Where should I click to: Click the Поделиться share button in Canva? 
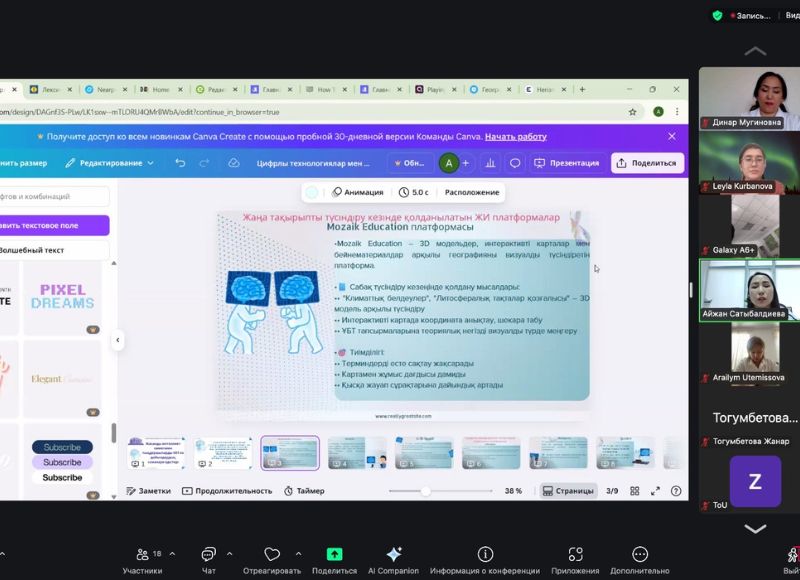[646, 163]
